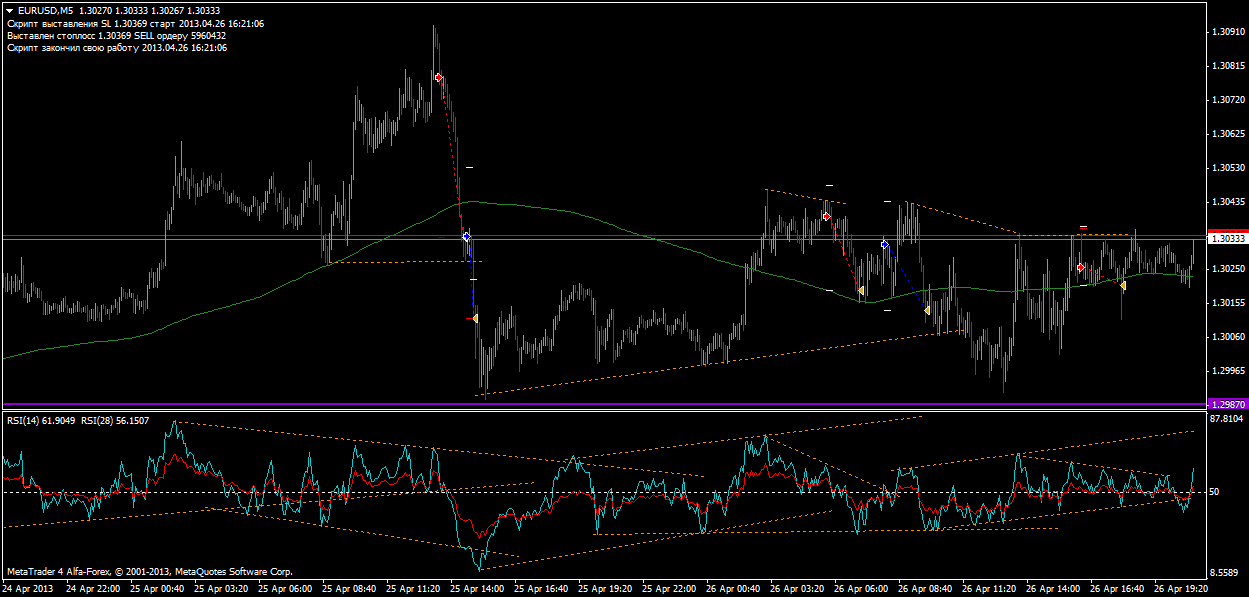Click the 1.30720 price scale value

click(x=1228, y=100)
